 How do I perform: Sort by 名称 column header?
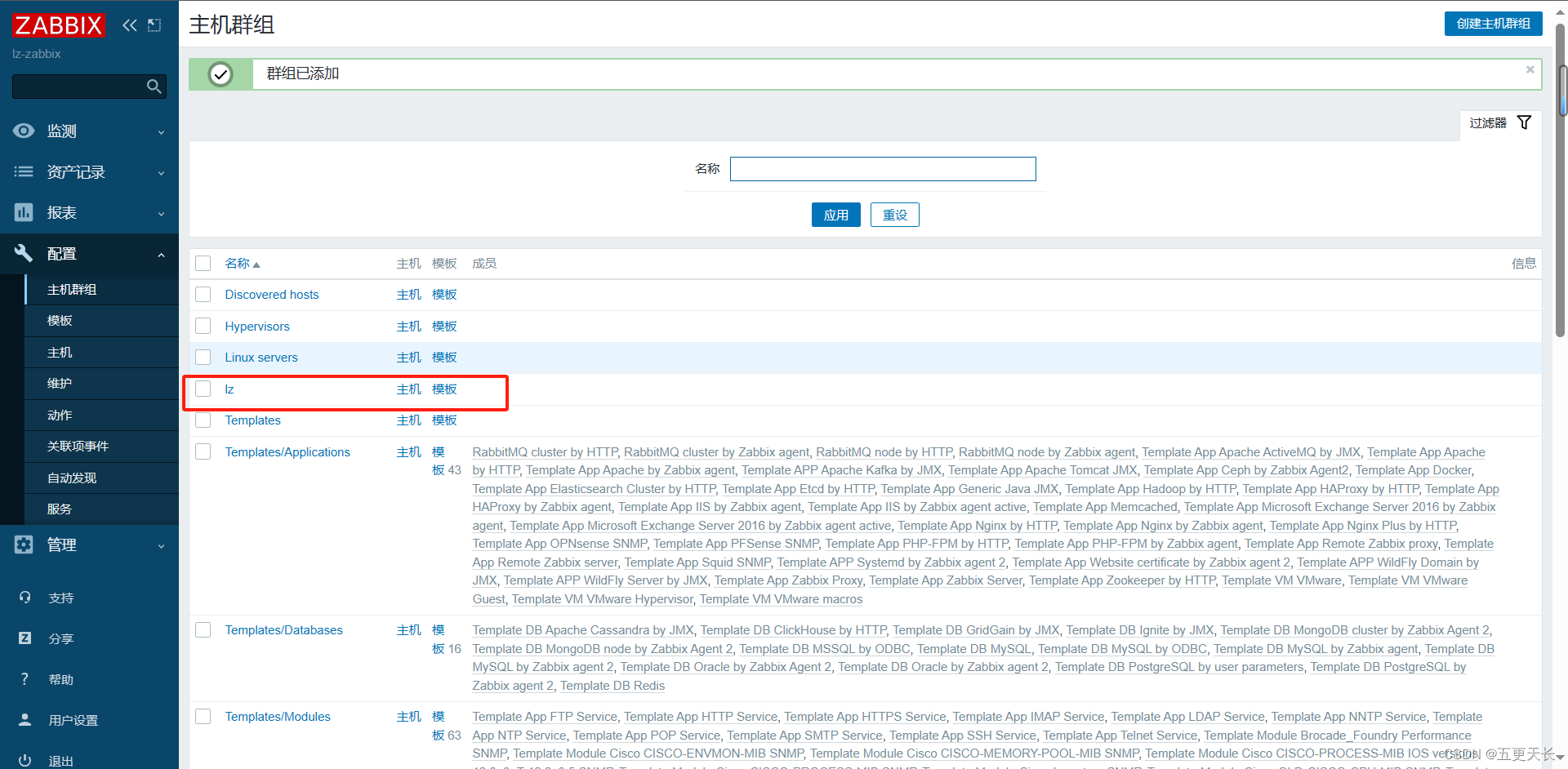click(x=243, y=264)
